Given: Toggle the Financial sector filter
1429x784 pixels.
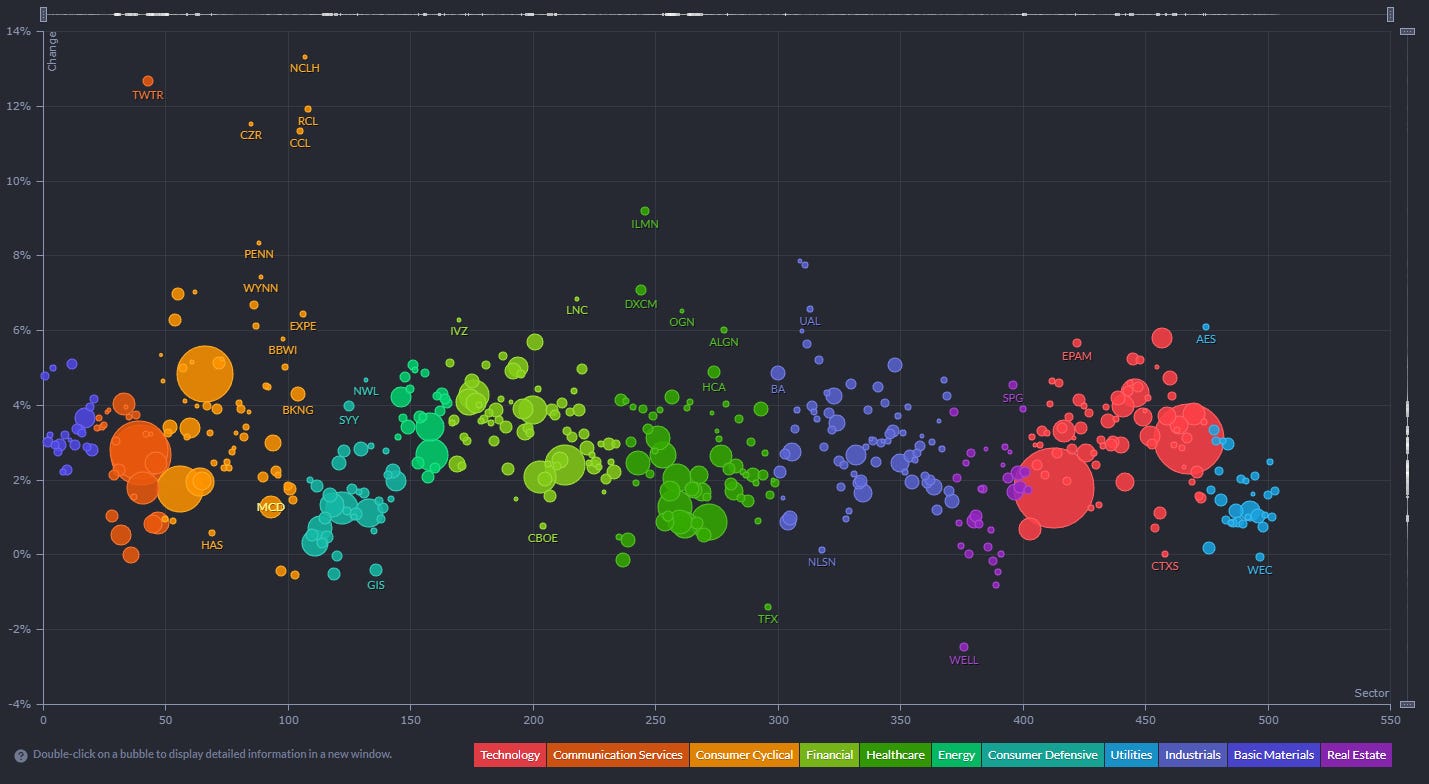Looking at the screenshot, I should [829, 755].
